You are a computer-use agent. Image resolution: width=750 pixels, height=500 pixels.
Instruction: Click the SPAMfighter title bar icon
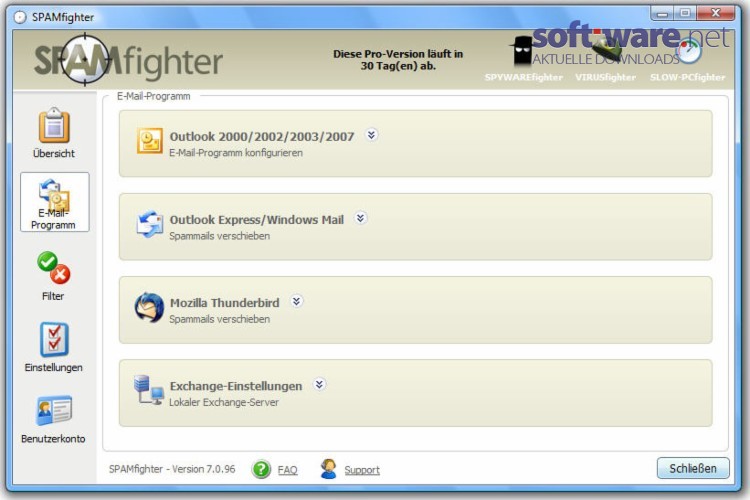click(x=20, y=17)
